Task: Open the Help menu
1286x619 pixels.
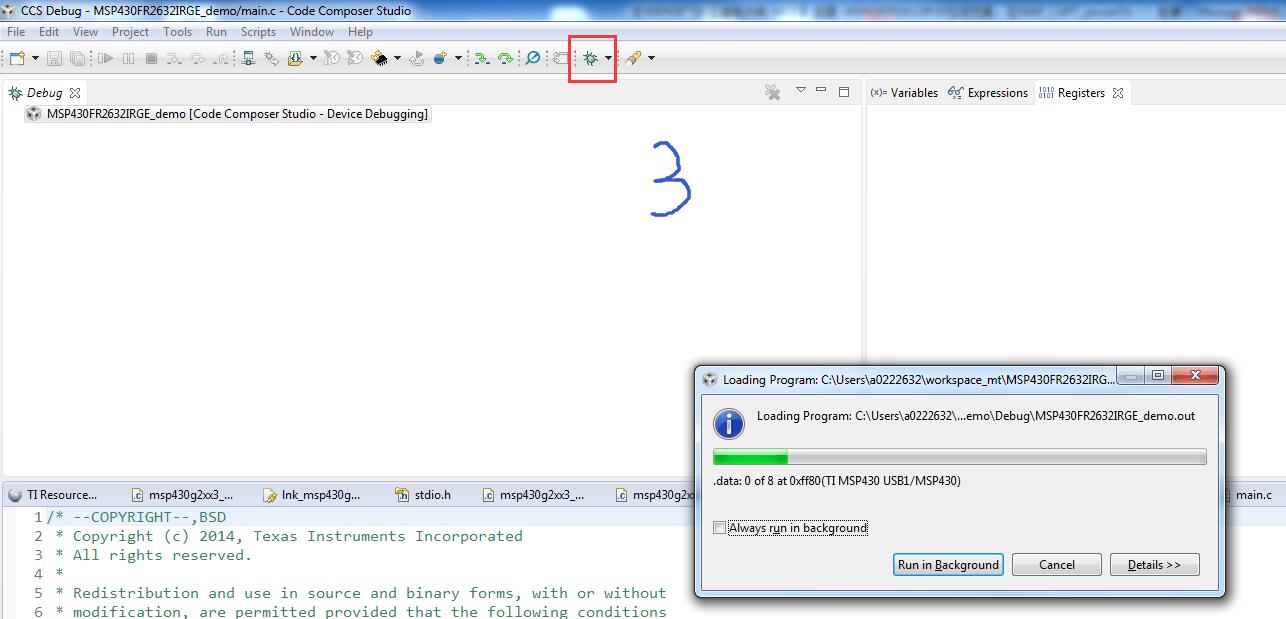Action: point(360,32)
